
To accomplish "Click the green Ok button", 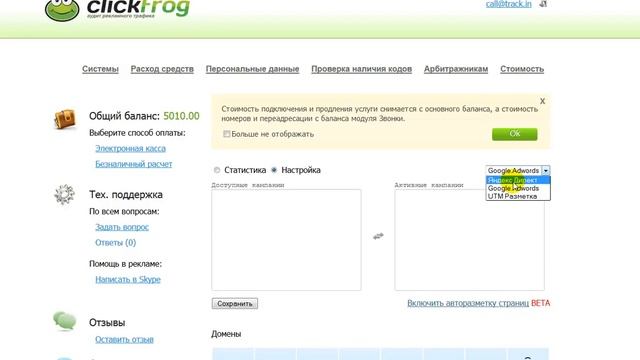I will (x=515, y=134).
